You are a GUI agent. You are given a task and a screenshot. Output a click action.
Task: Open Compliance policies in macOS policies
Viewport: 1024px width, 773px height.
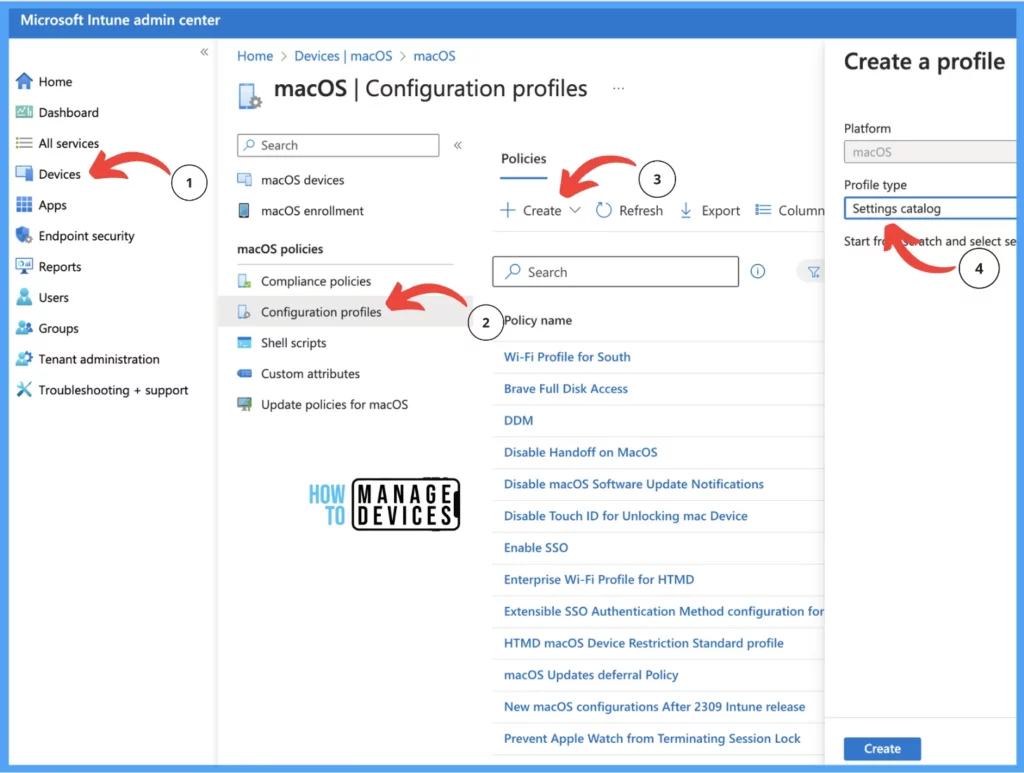click(315, 281)
